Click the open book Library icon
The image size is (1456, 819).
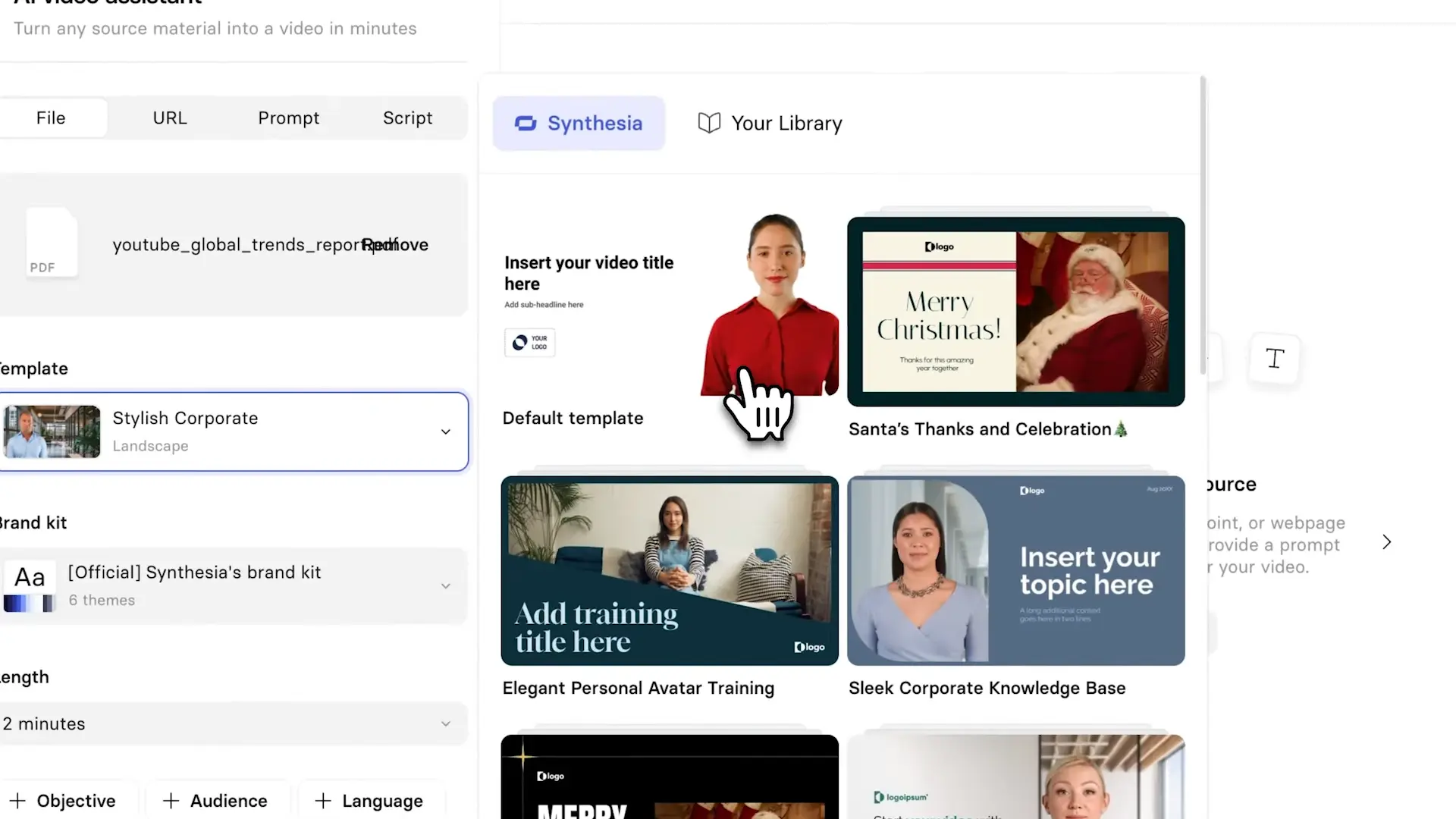coord(709,123)
